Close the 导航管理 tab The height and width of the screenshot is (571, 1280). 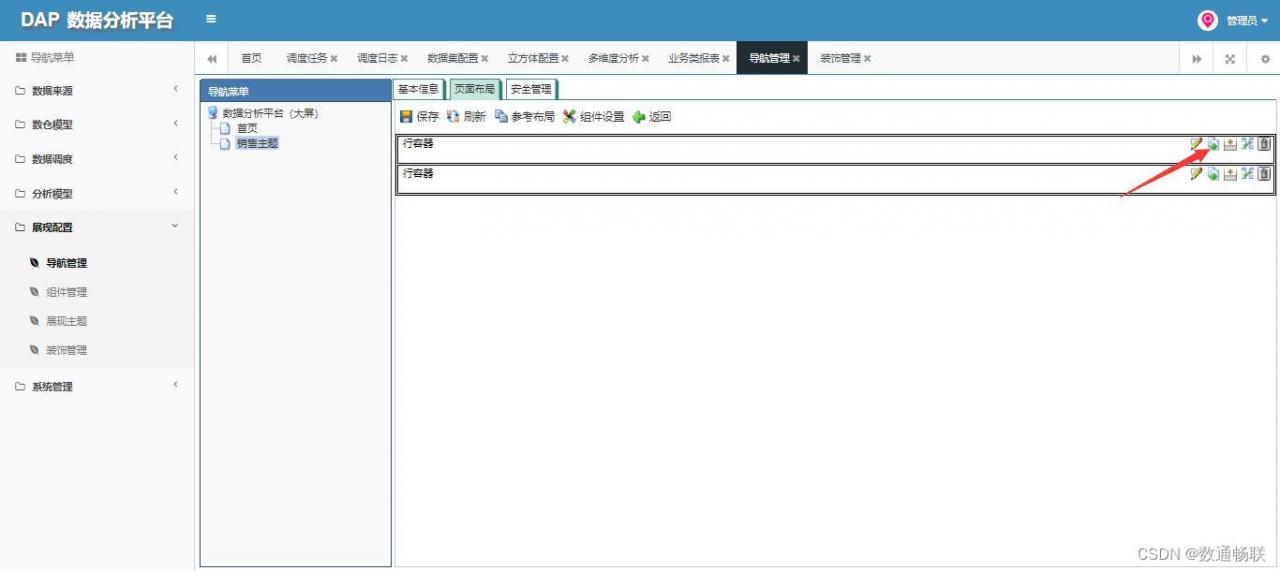796,59
